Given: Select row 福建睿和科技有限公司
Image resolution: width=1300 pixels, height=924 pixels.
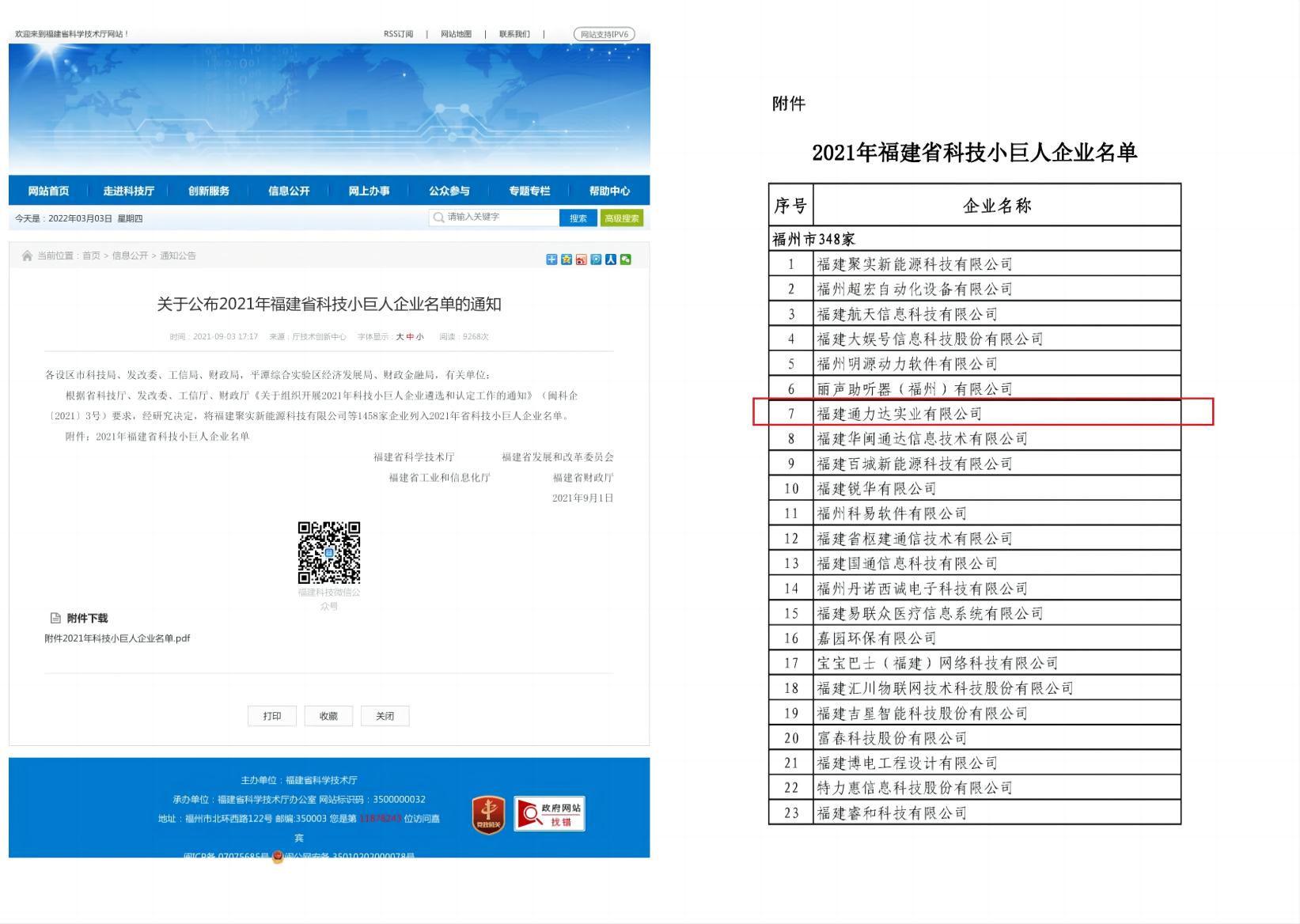Looking at the screenshot, I should click(975, 813).
